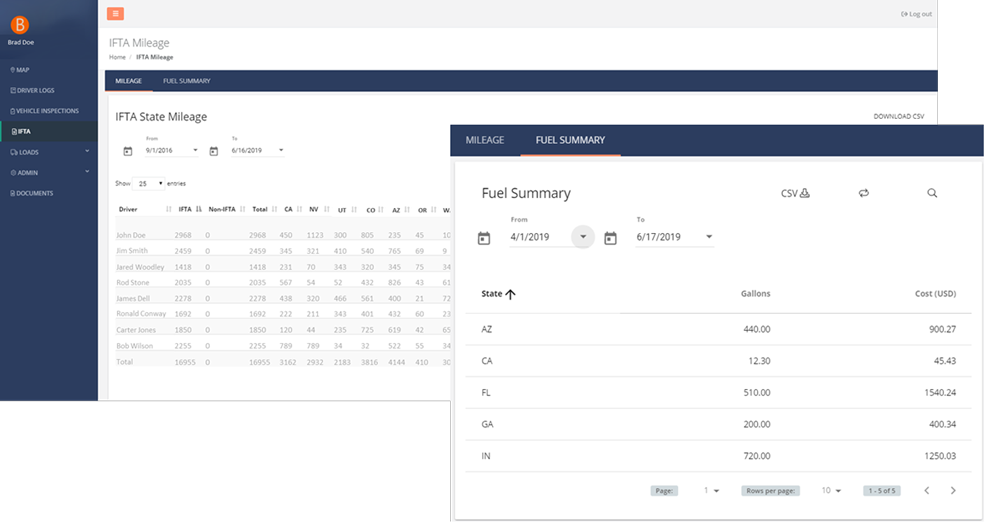Switch to Mileage tab in back window
Image resolution: width=1000 pixels, height=522 pixels.
click(128, 81)
